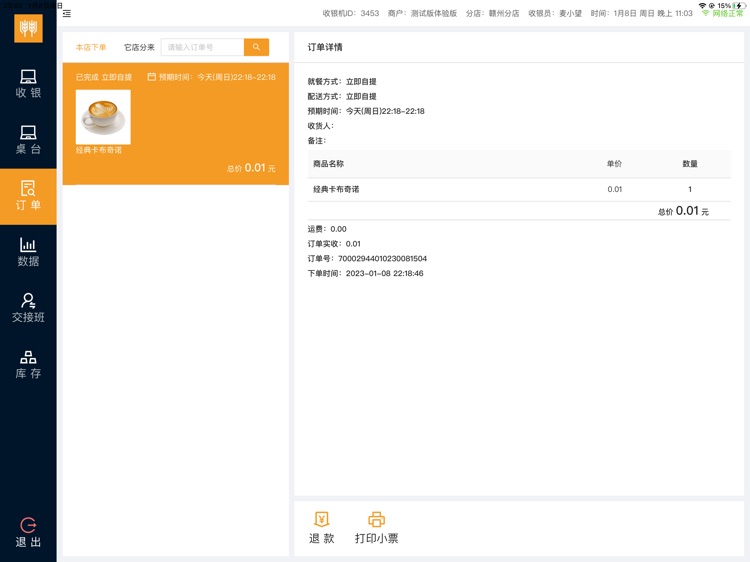Screen dimensions: 750x562
Task: Click 预期时间 line in order details
Action: coord(366,111)
